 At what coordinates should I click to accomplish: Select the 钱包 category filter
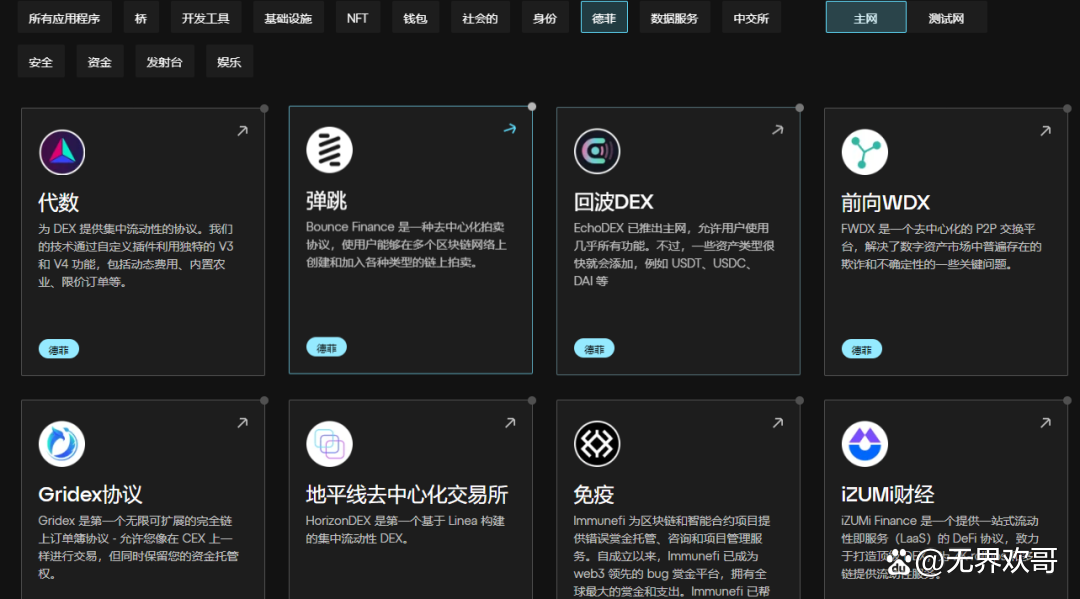pos(415,18)
